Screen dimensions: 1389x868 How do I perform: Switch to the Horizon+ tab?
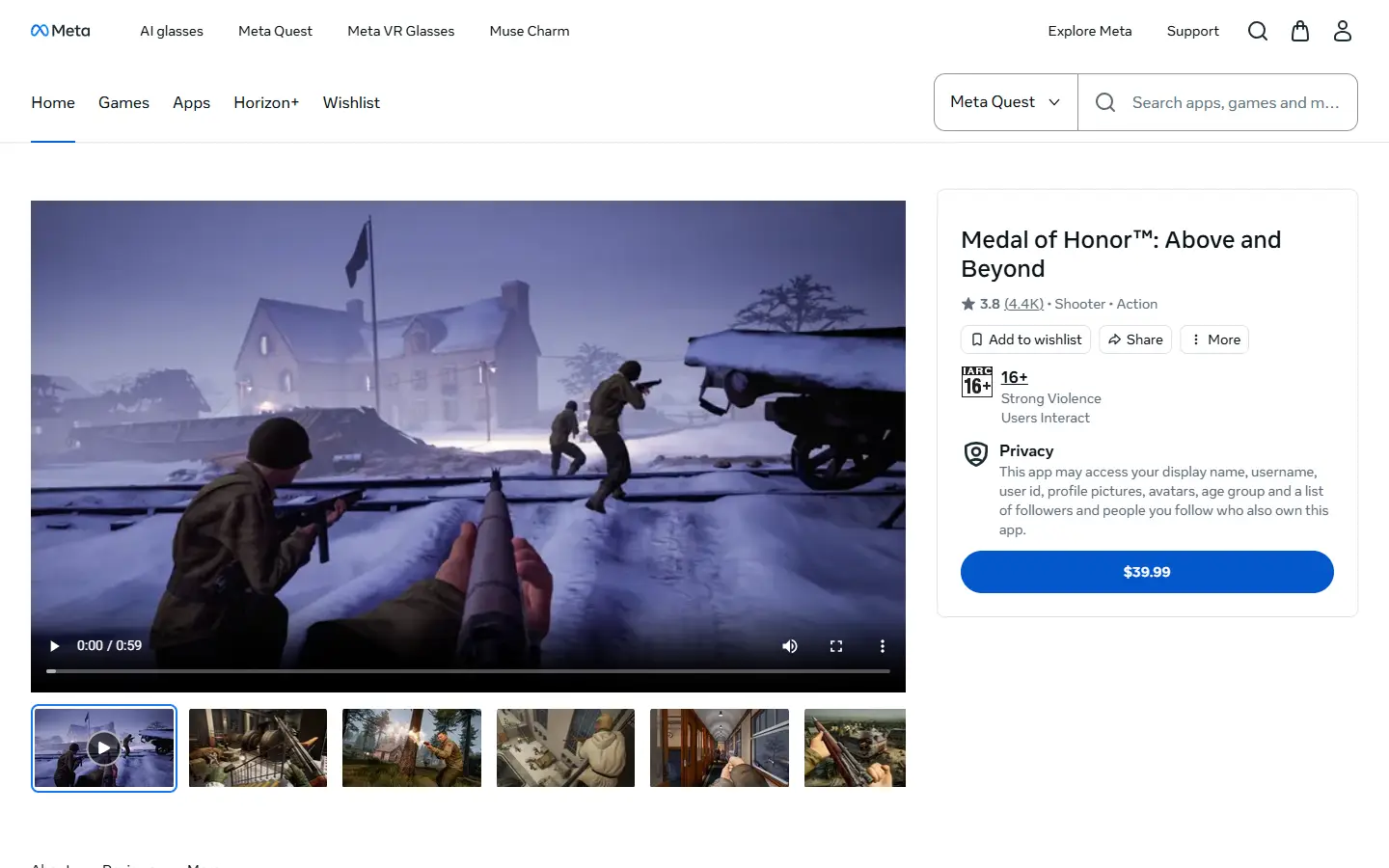[x=266, y=102]
